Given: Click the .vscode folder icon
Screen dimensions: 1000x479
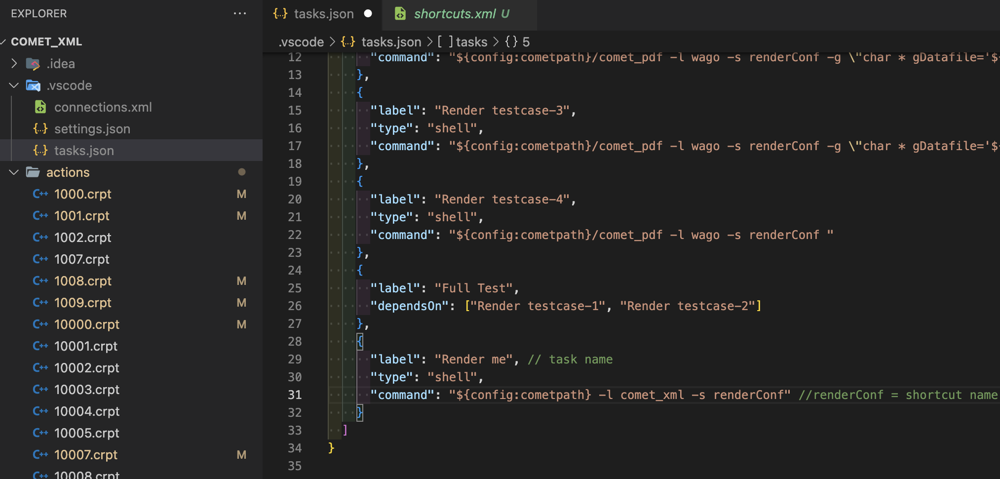Looking at the screenshot, I should tap(33, 85).
